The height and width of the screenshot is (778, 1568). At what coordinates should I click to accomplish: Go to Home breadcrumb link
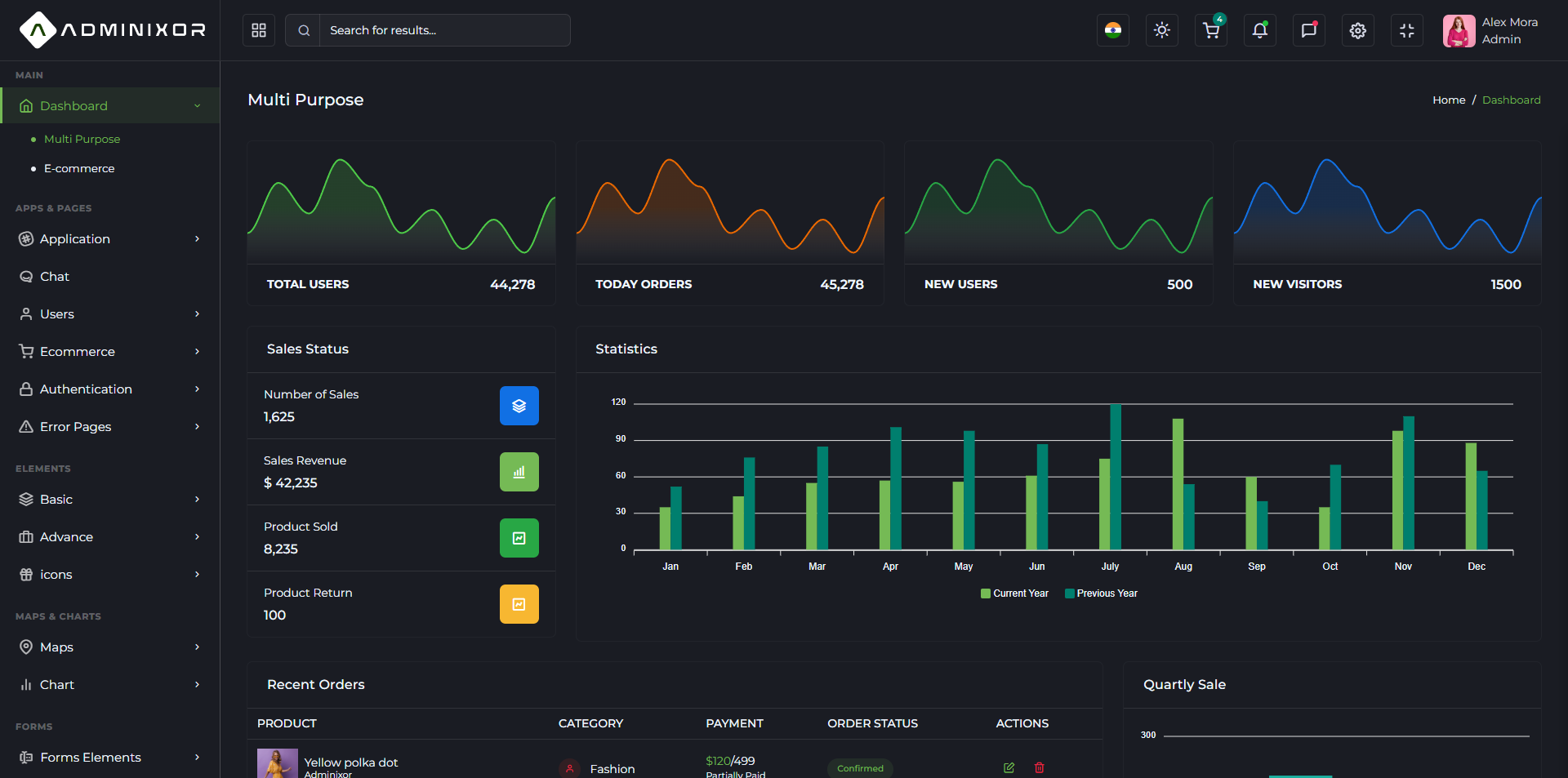click(1449, 100)
